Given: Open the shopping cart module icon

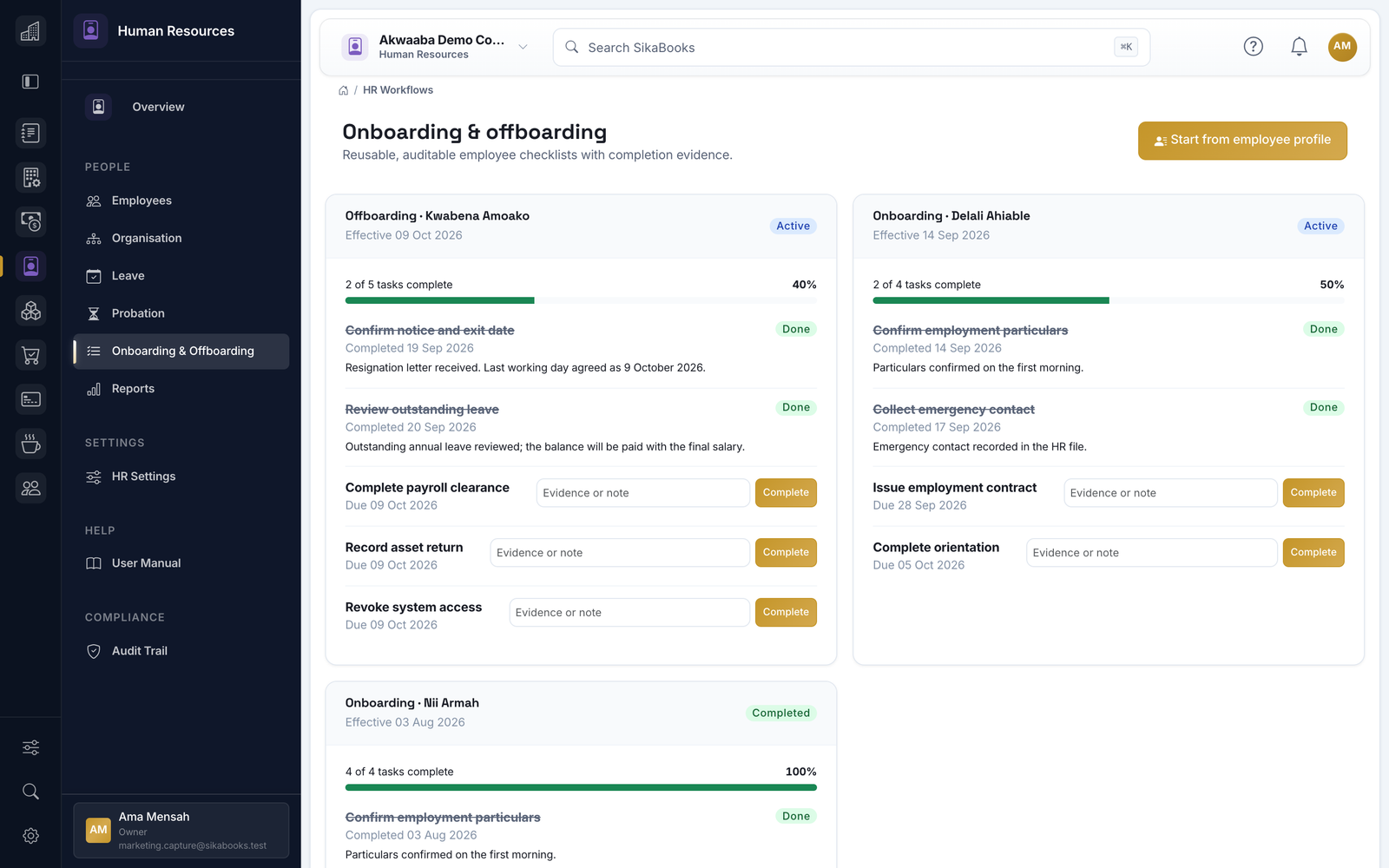Looking at the screenshot, I should [x=30, y=355].
